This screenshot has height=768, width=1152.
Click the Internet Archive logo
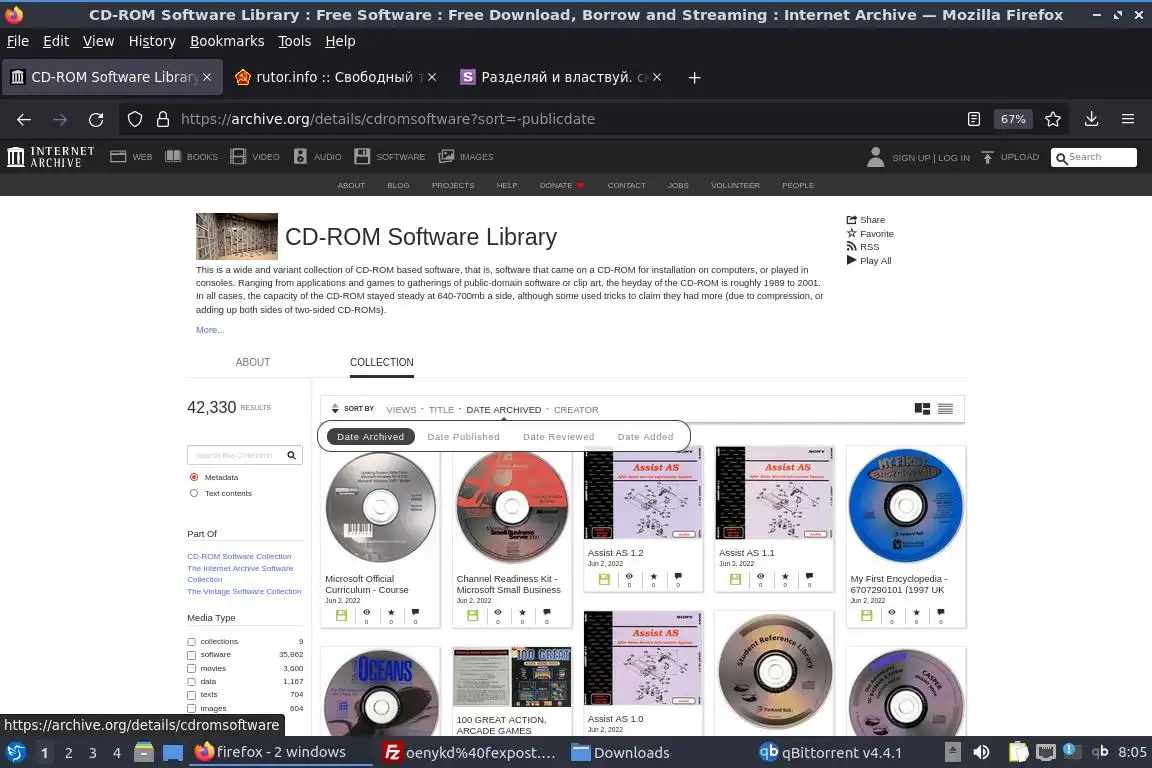click(x=51, y=157)
